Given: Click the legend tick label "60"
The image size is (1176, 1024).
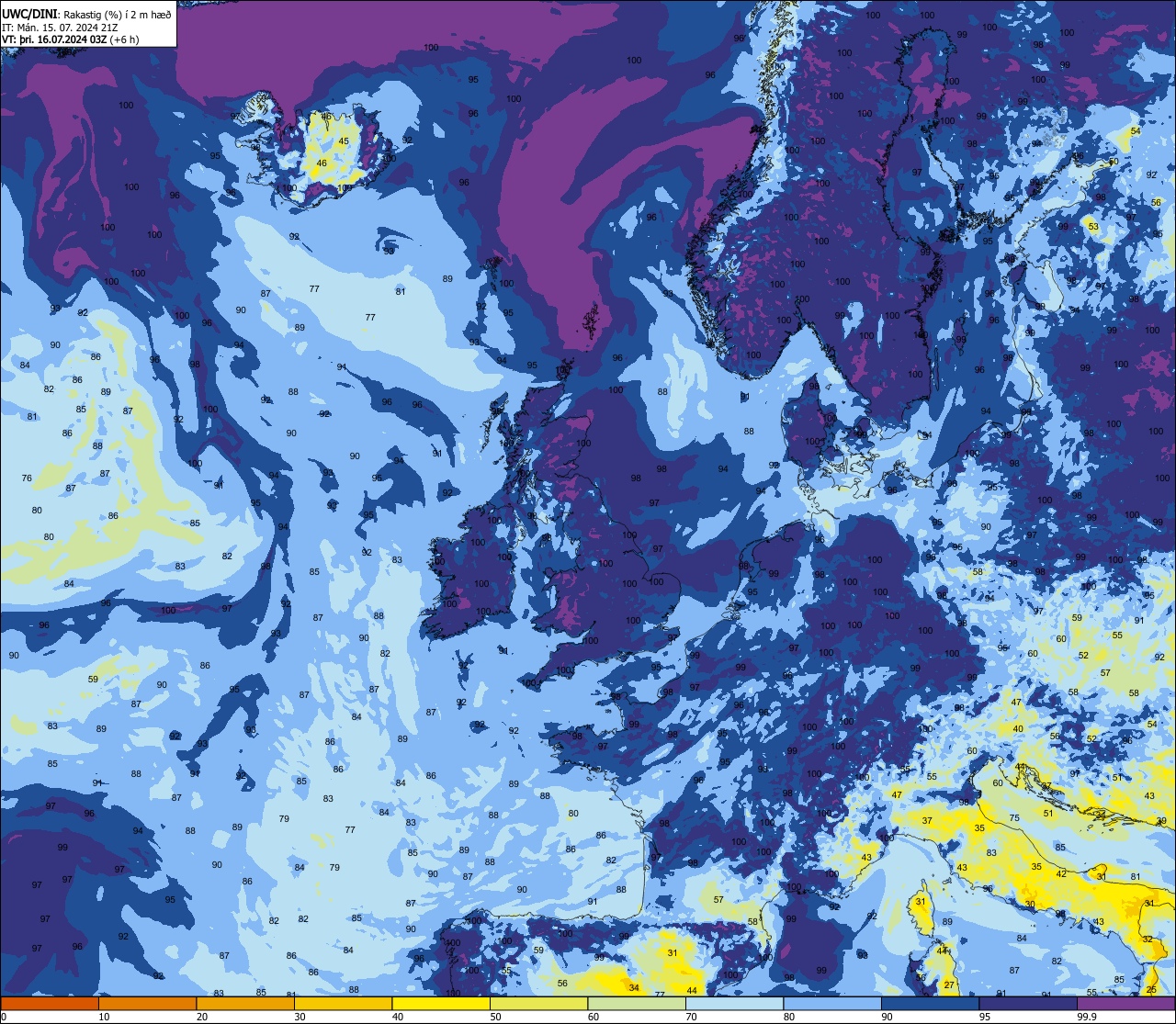Looking at the screenshot, I should click(x=594, y=1017).
